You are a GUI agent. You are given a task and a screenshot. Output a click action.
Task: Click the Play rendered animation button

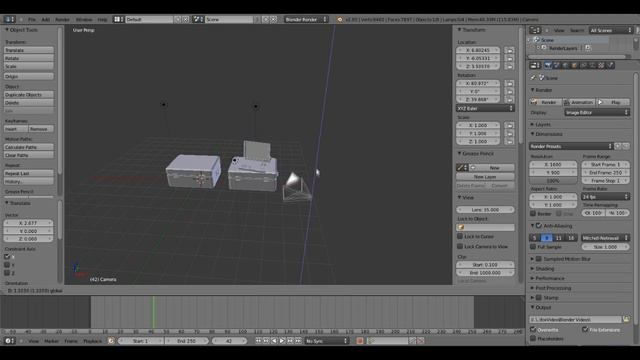pos(613,102)
